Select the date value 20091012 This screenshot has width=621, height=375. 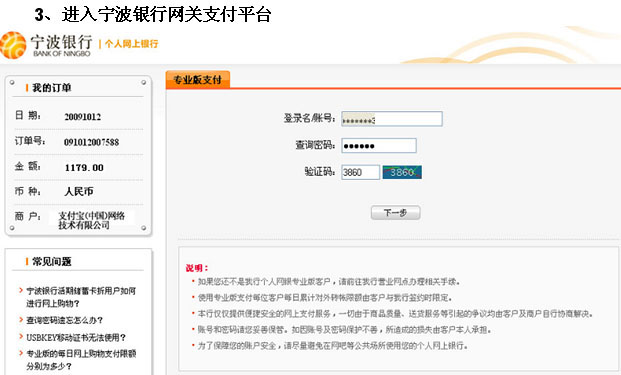click(83, 117)
